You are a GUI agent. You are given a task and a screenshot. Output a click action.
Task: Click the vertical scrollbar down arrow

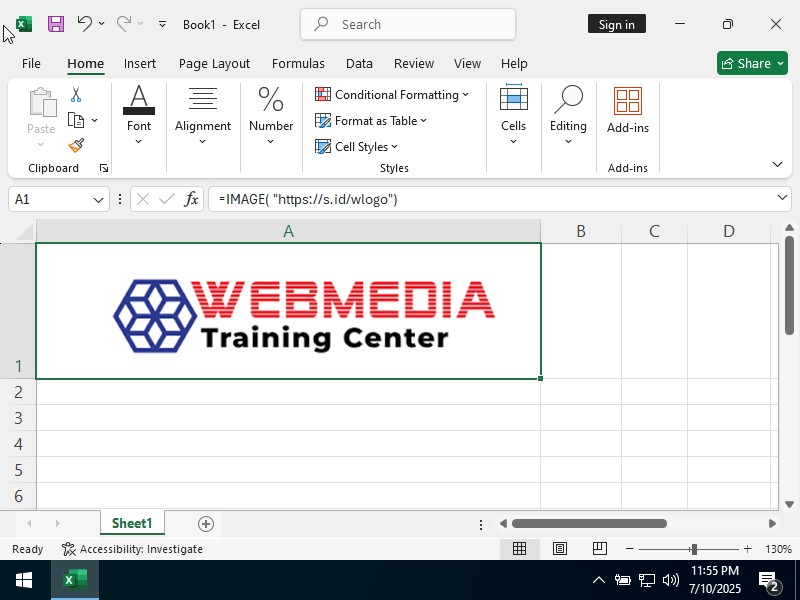[789, 504]
